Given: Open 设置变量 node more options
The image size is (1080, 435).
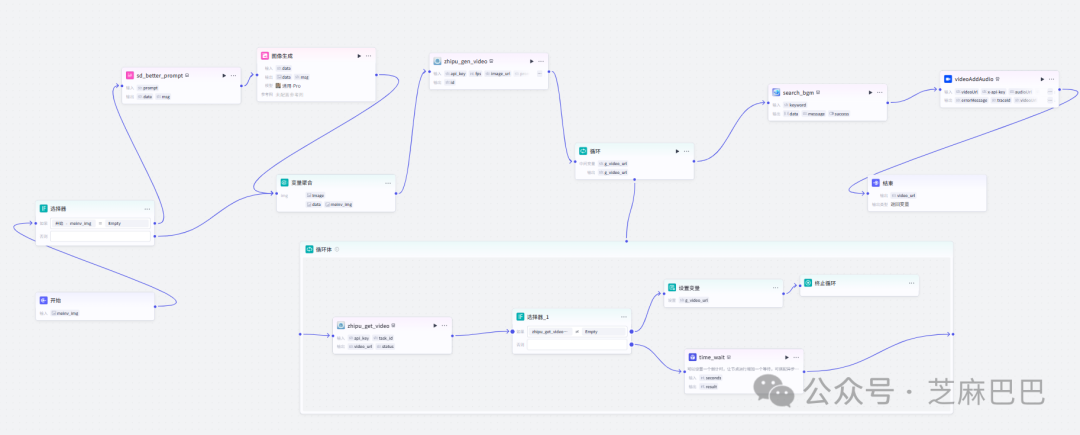Looking at the screenshot, I should [776, 288].
